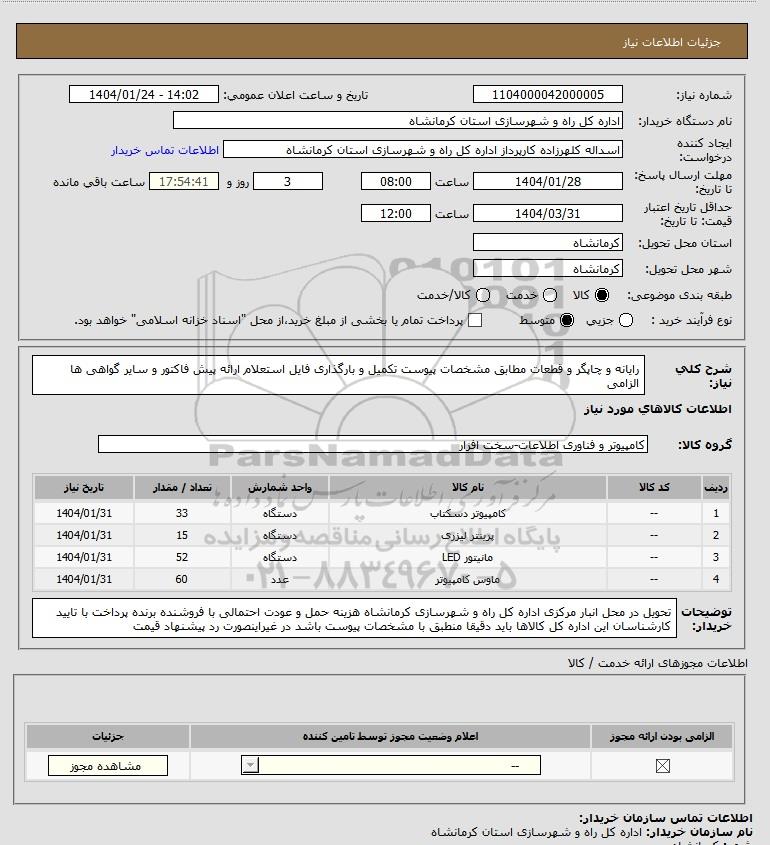This screenshot has width=770, height=845.
Task: Click the response deadline time 08:00
Action: click(x=396, y=182)
